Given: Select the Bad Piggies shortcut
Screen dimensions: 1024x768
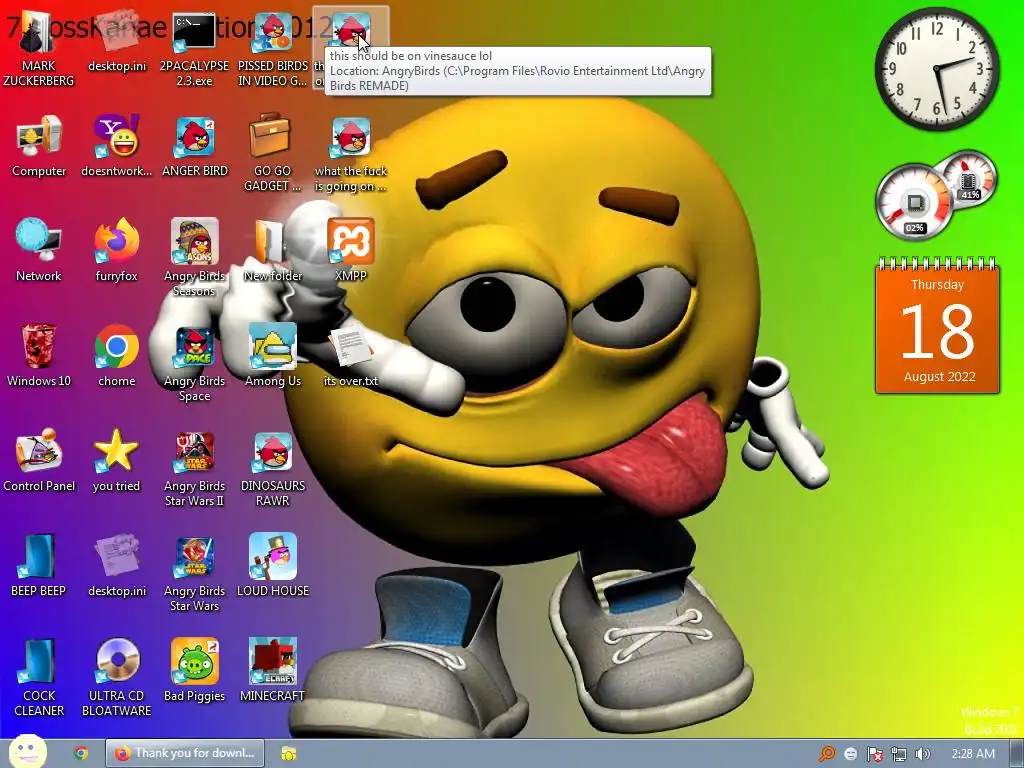Looking at the screenshot, I should pos(194,671).
